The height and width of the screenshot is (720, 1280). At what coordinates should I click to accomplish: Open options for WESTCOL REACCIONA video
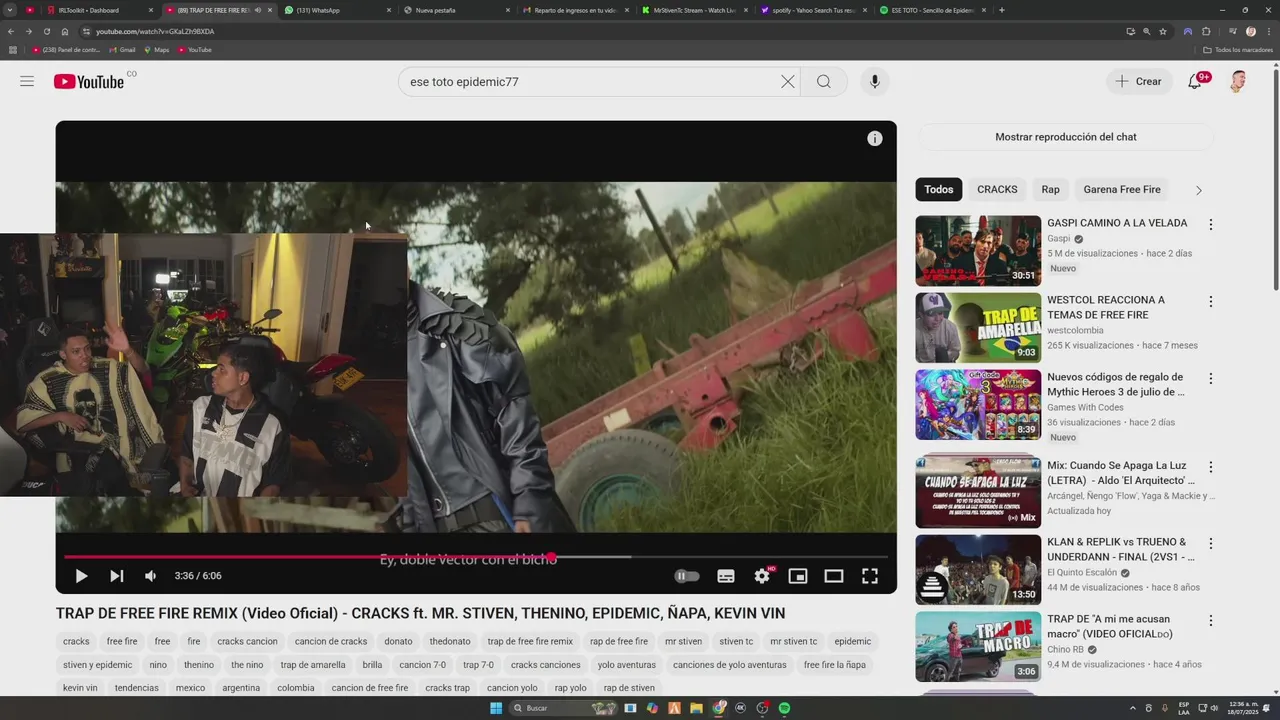tap(1210, 302)
